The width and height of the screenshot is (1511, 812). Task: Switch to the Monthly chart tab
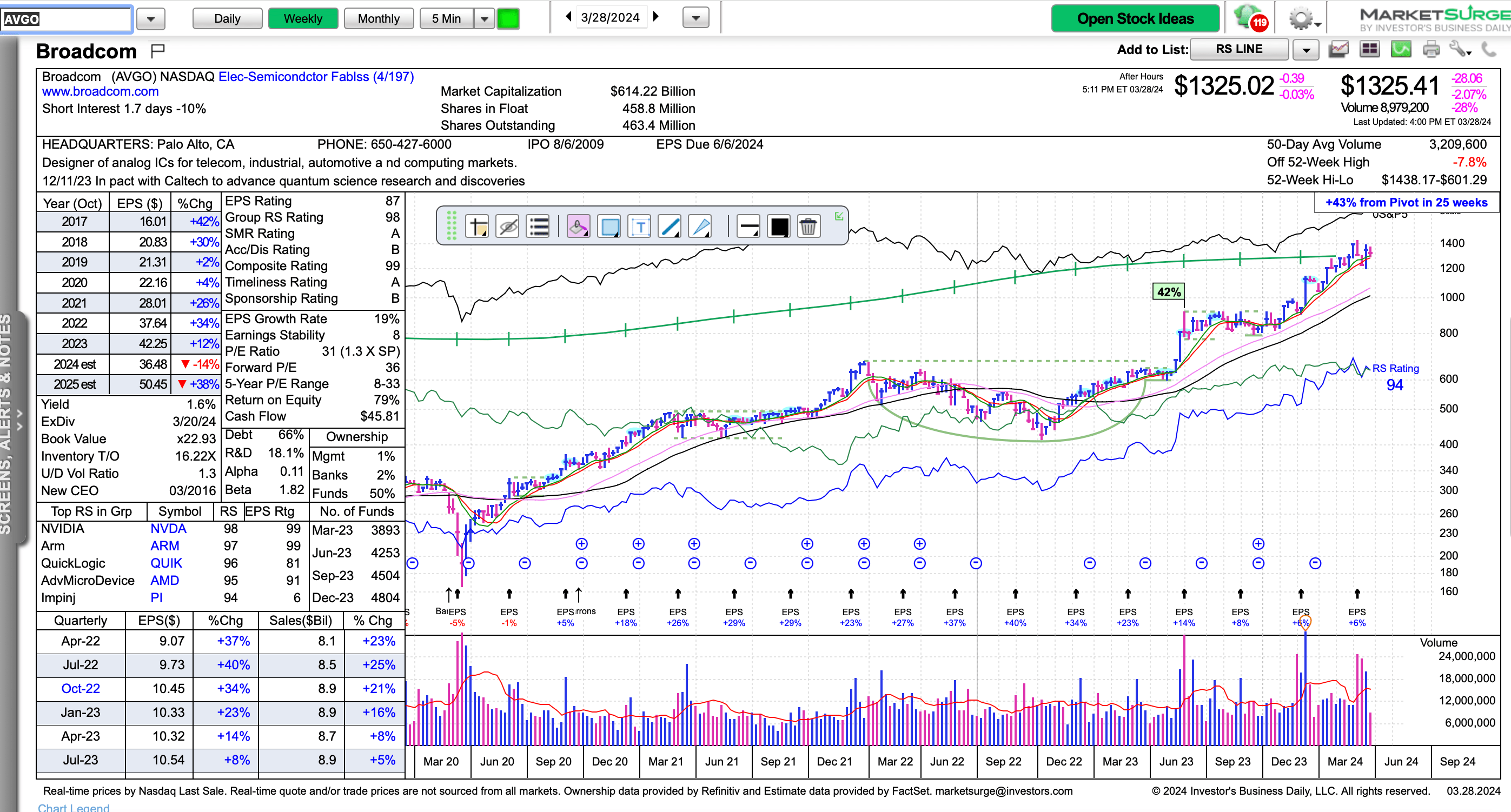[x=379, y=19]
